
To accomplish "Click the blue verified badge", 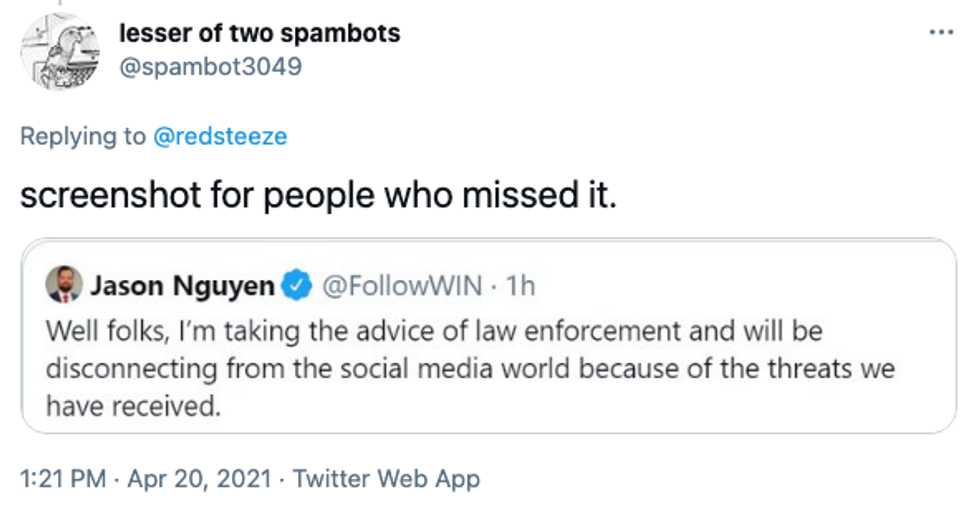I will (x=296, y=287).
